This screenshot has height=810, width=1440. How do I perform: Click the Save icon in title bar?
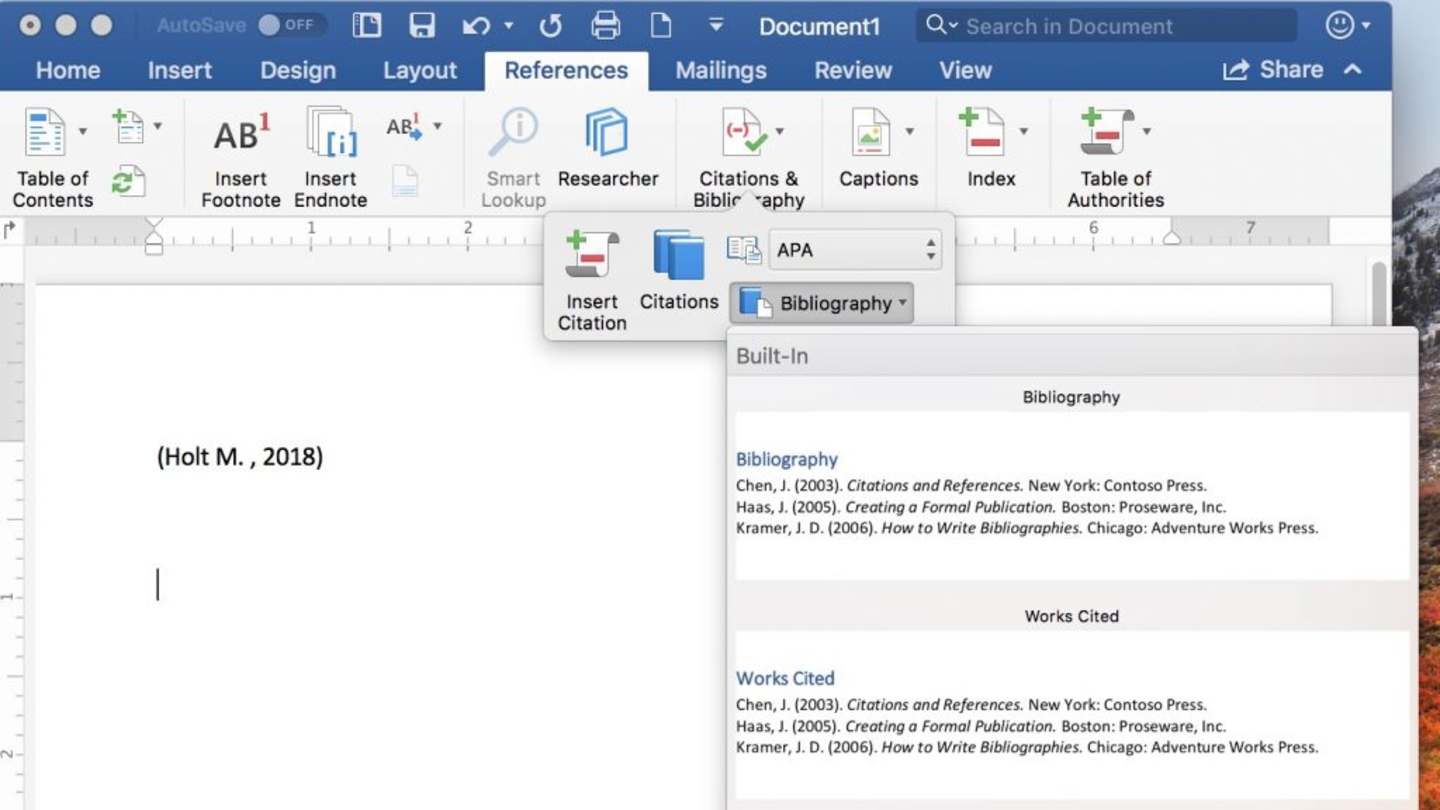[422, 25]
